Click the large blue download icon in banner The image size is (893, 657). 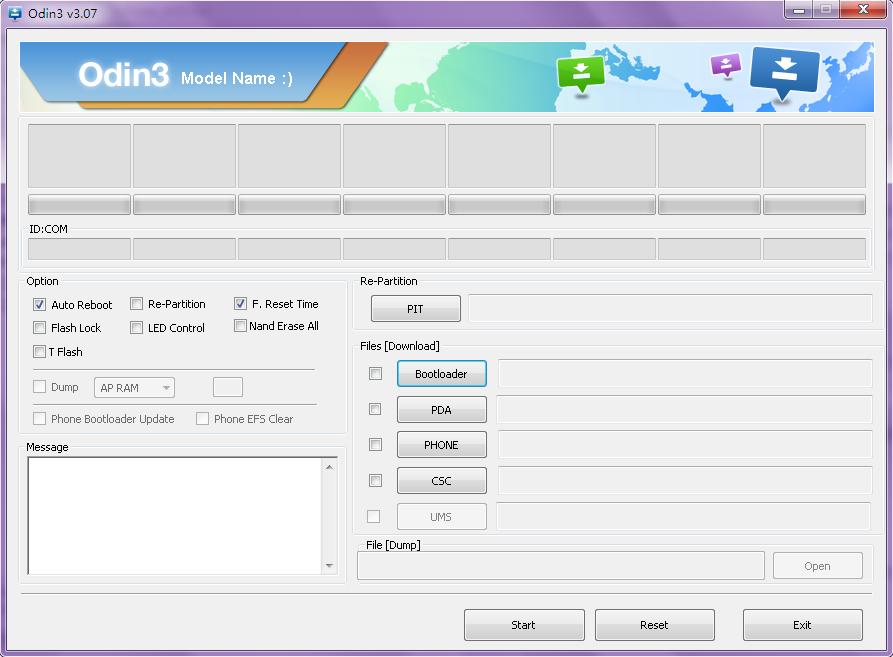tap(784, 72)
